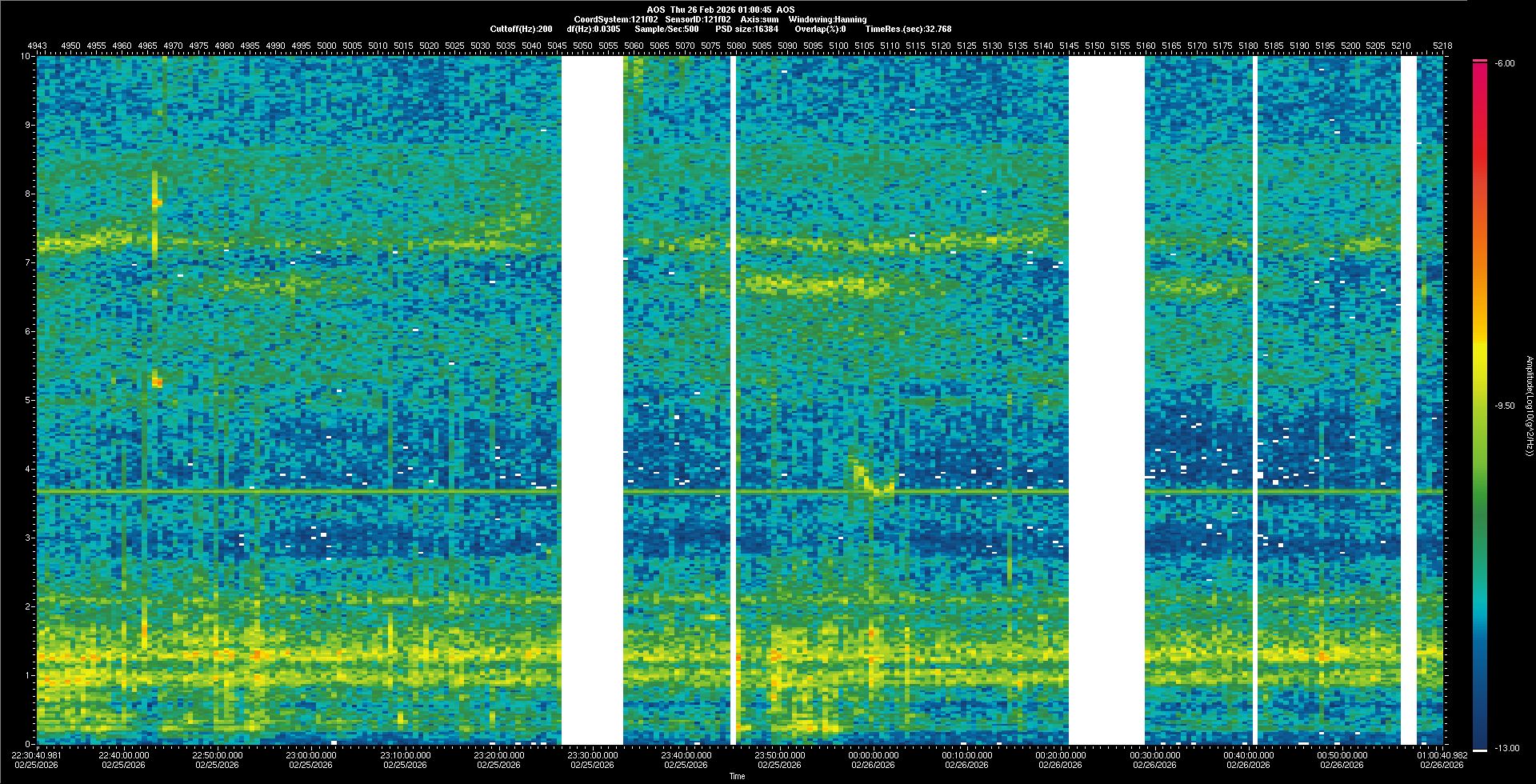The width and height of the screenshot is (1536, 784).
Task: Select the "23:40:00.000" time label
Action: pos(686,755)
